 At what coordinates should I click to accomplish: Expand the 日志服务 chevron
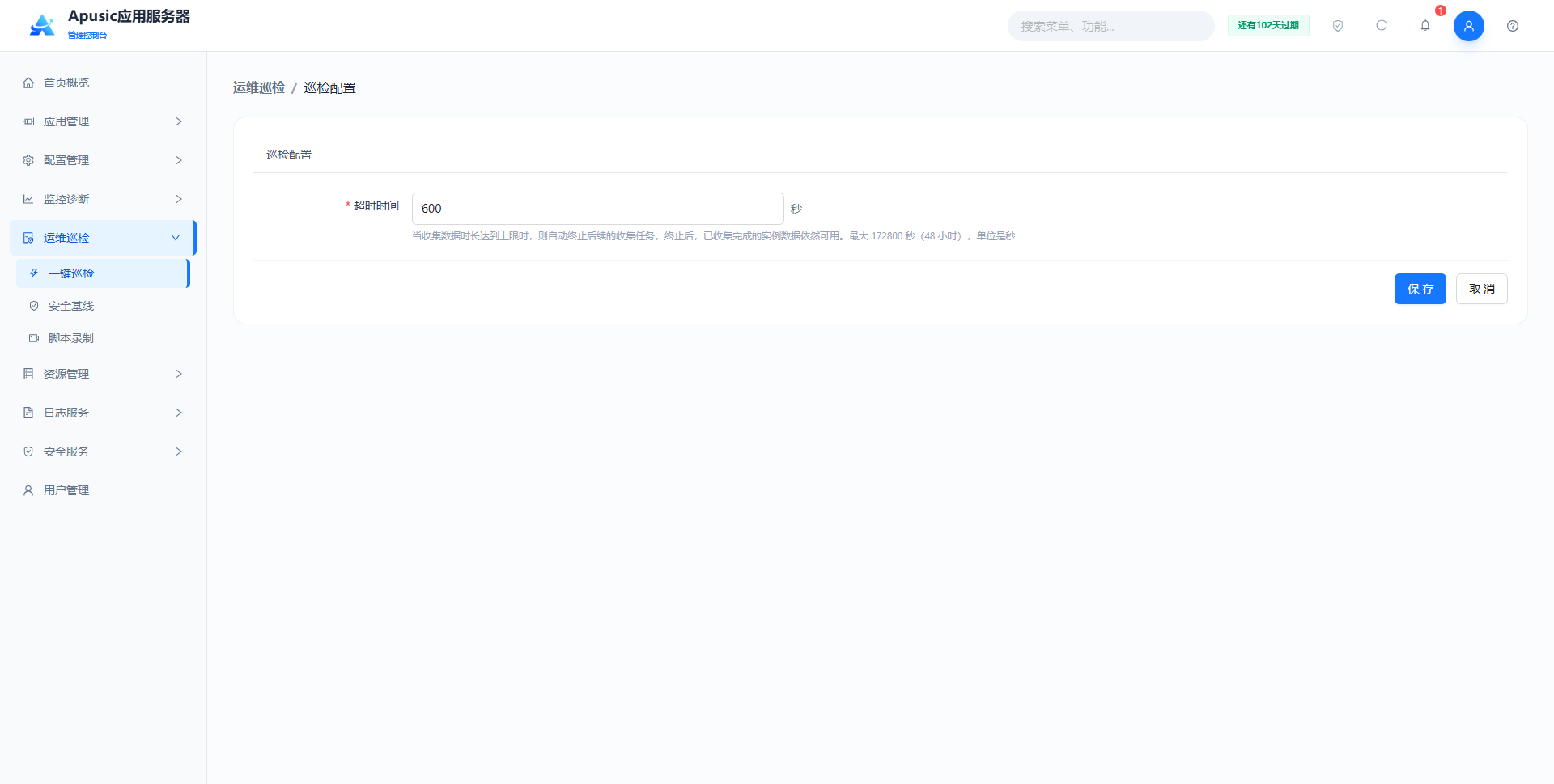(179, 413)
